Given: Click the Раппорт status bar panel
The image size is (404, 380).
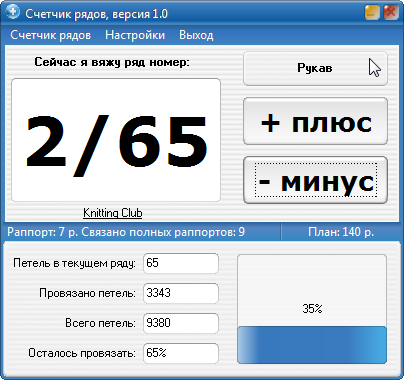Looking at the screenshot, I should tap(142, 232).
